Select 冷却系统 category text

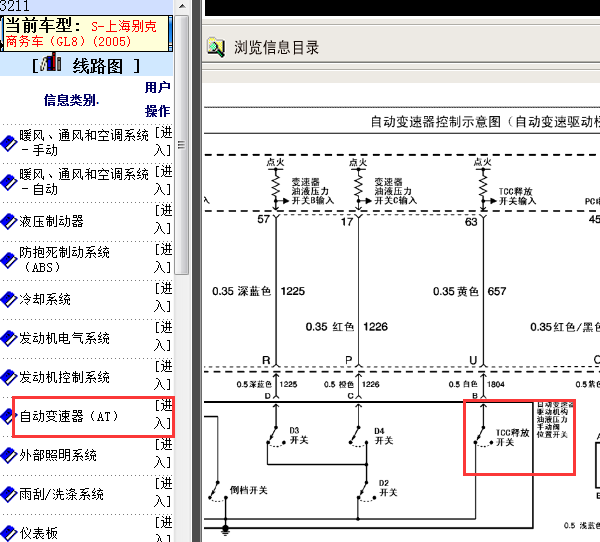point(45,299)
